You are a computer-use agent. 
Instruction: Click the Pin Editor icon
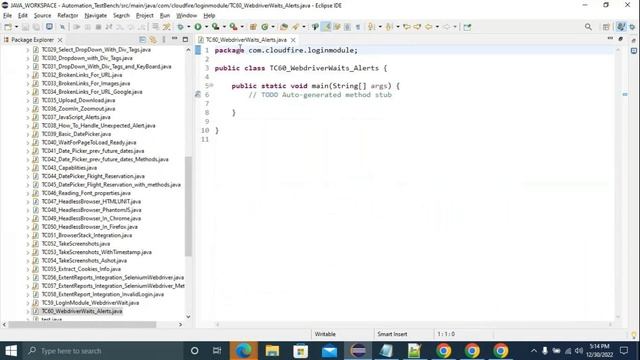(x=467, y=27)
